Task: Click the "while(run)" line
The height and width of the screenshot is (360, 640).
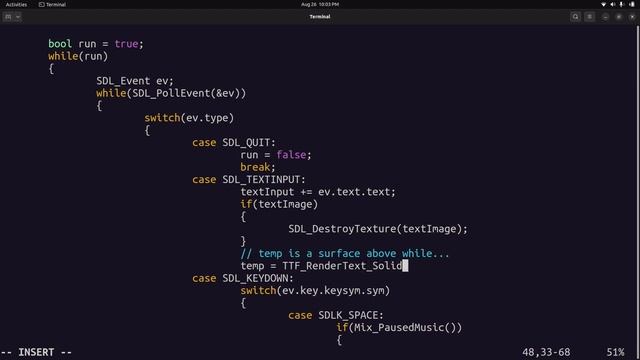Action: click(x=78, y=56)
